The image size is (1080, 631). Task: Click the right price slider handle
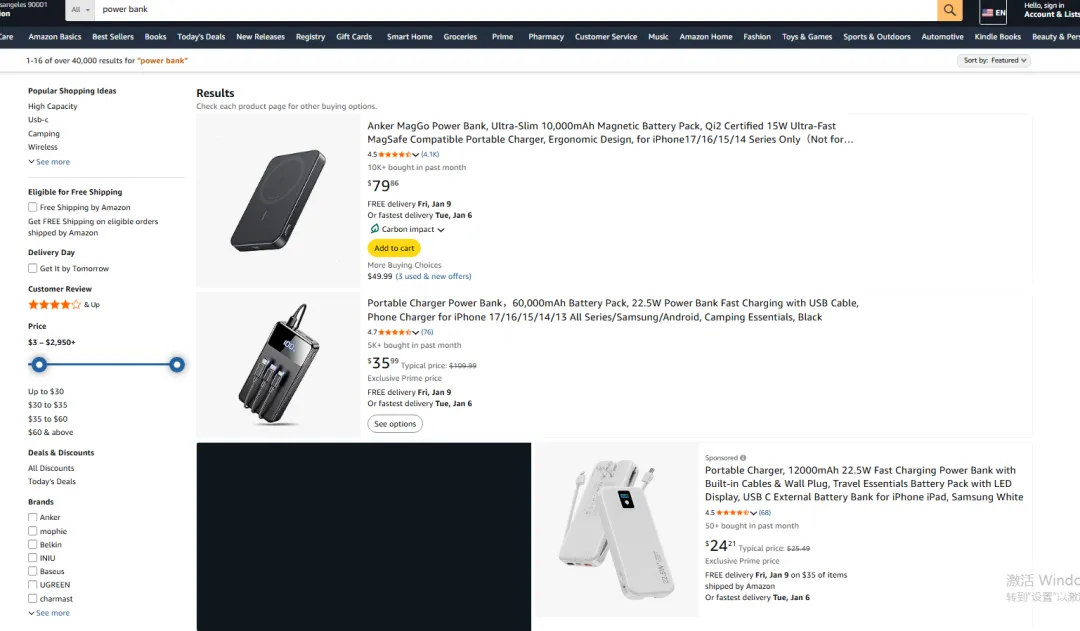(x=177, y=365)
